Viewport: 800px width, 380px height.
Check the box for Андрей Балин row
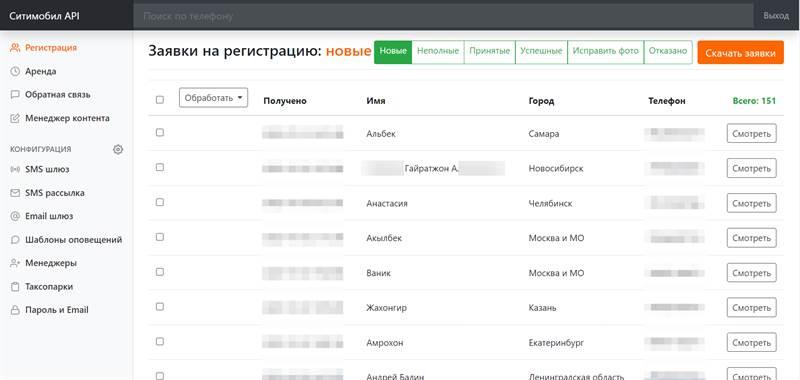click(x=160, y=376)
